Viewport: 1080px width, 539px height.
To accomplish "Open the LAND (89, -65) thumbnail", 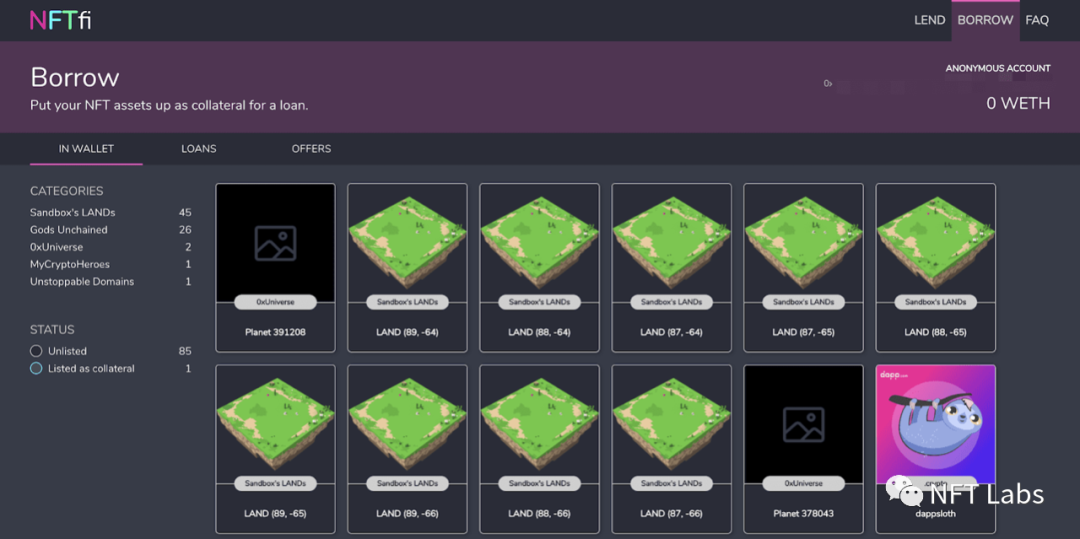I will coord(276,424).
